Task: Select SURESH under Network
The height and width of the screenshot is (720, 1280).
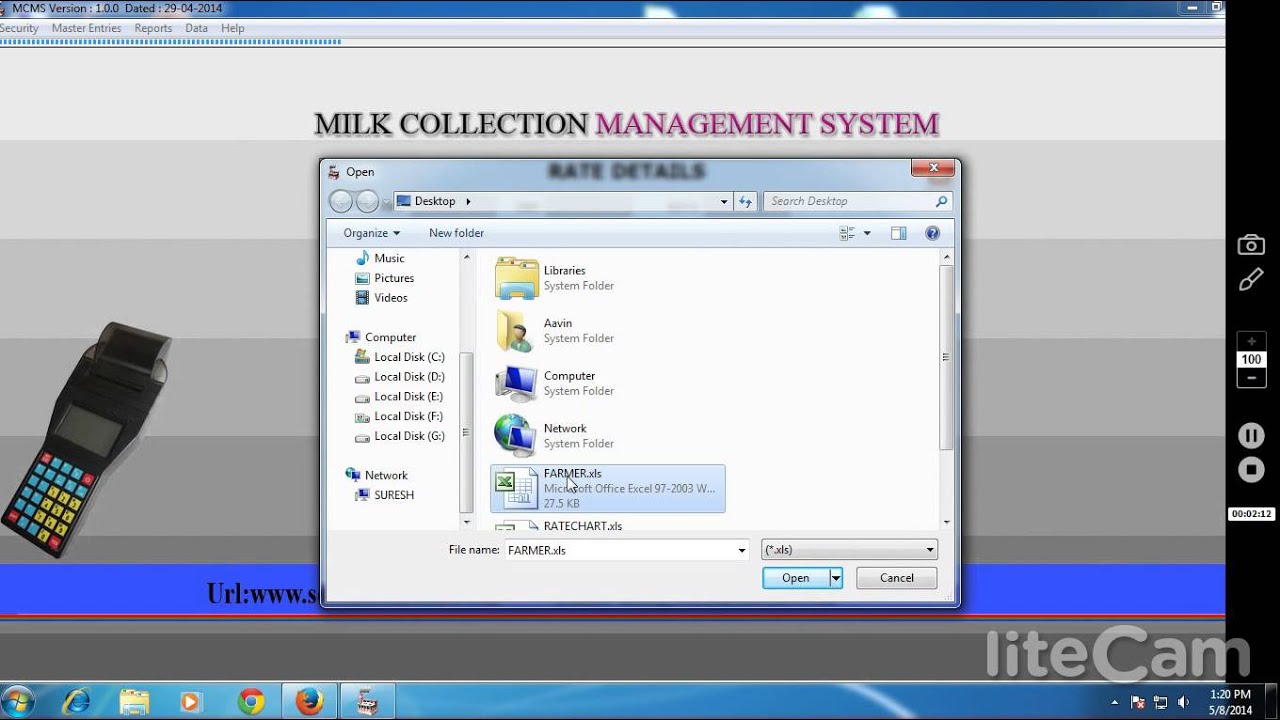Action: pyautogui.click(x=385, y=495)
